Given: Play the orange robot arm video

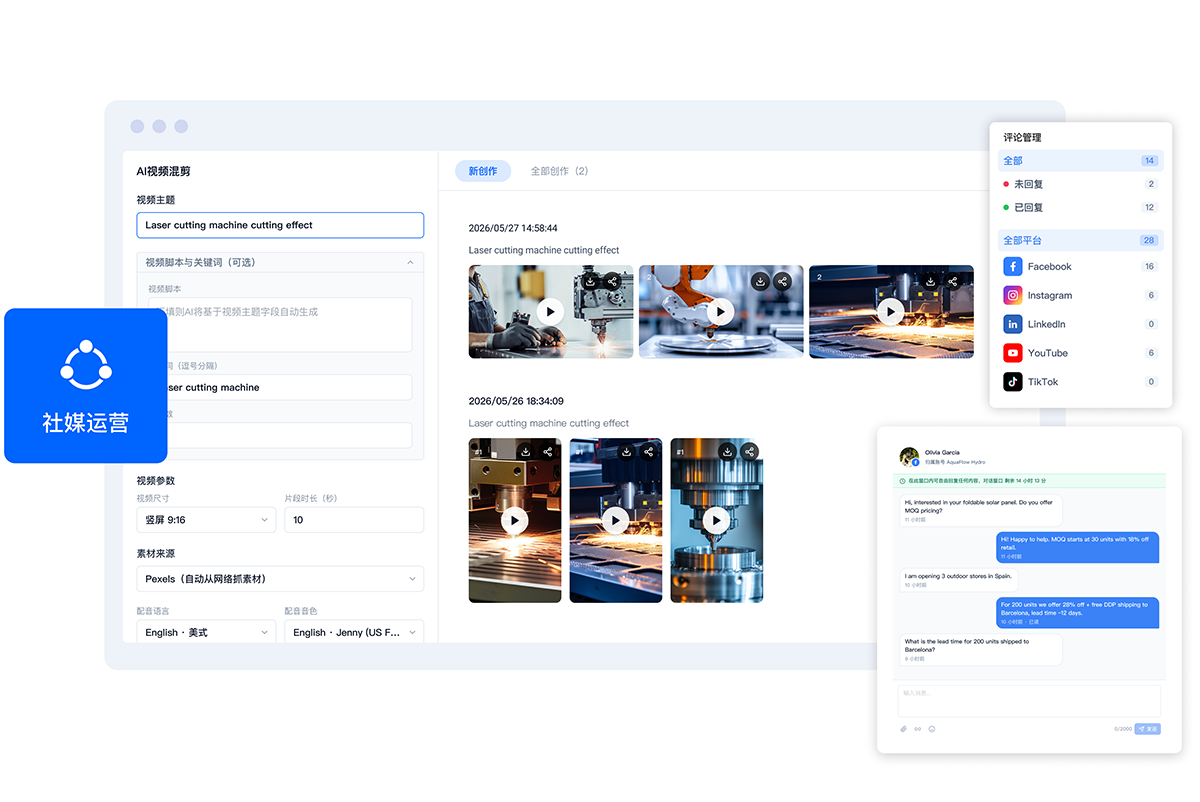Looking at the screenshot, I should (x=720, y=312).
